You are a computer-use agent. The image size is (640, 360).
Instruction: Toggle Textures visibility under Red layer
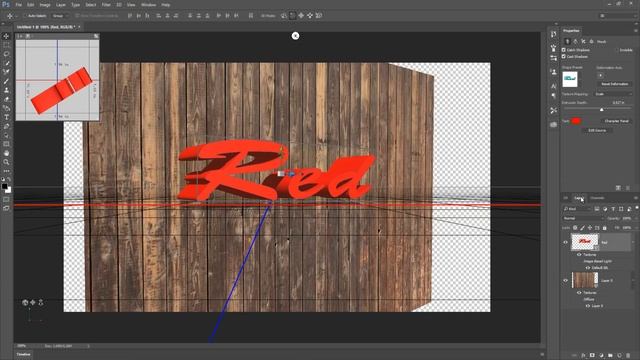(579, 254)
